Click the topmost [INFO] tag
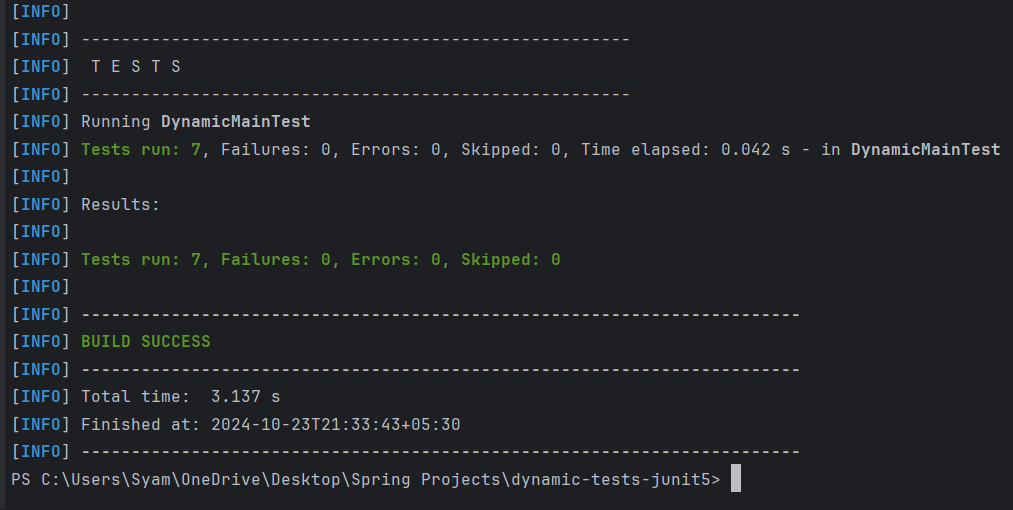1013x510 pixels. [40, 12]
